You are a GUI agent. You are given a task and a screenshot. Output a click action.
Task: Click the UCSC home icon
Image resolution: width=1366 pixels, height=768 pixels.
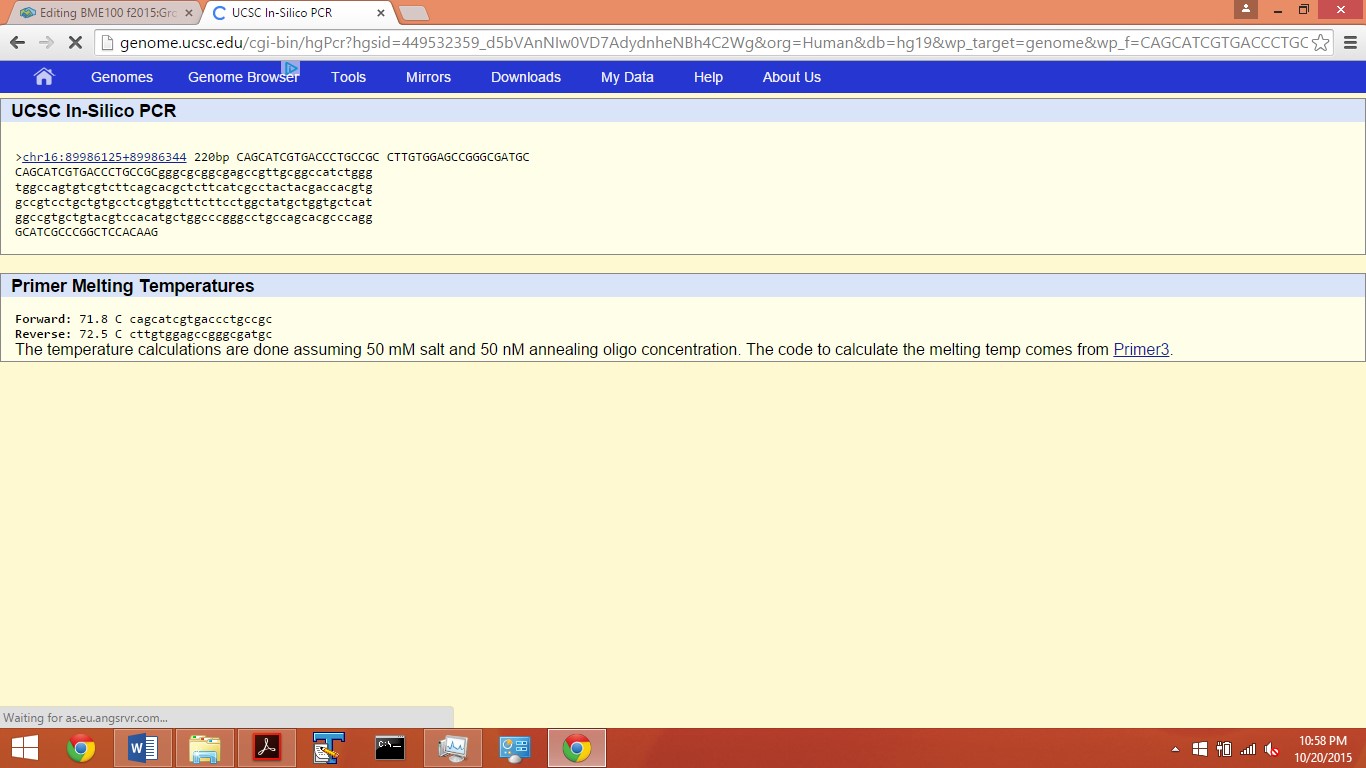coord(43,77)
